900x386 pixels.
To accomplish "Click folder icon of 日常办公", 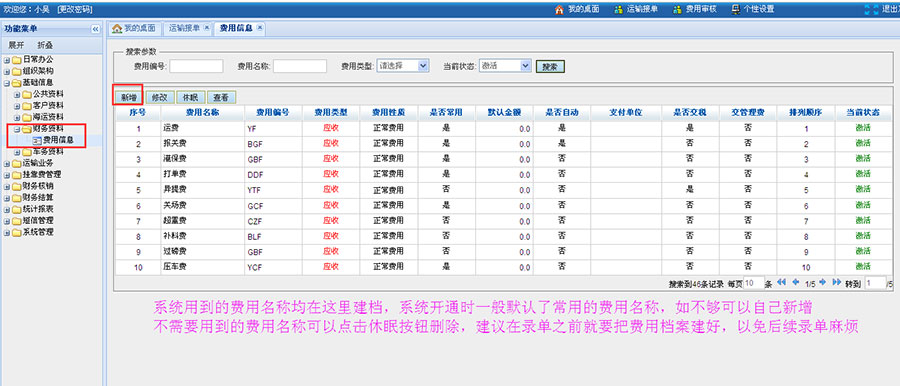I will click(x=17, y=60).
